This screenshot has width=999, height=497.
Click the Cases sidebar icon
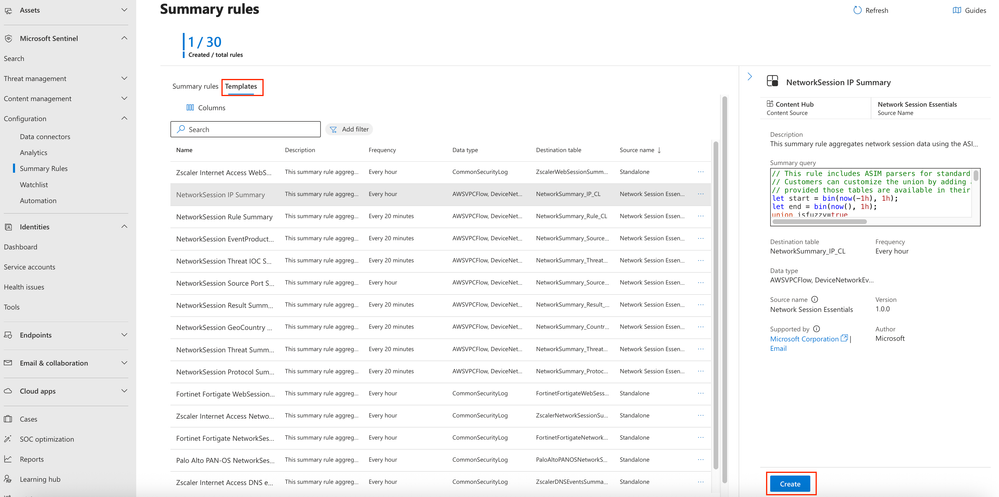coord(8,419)
